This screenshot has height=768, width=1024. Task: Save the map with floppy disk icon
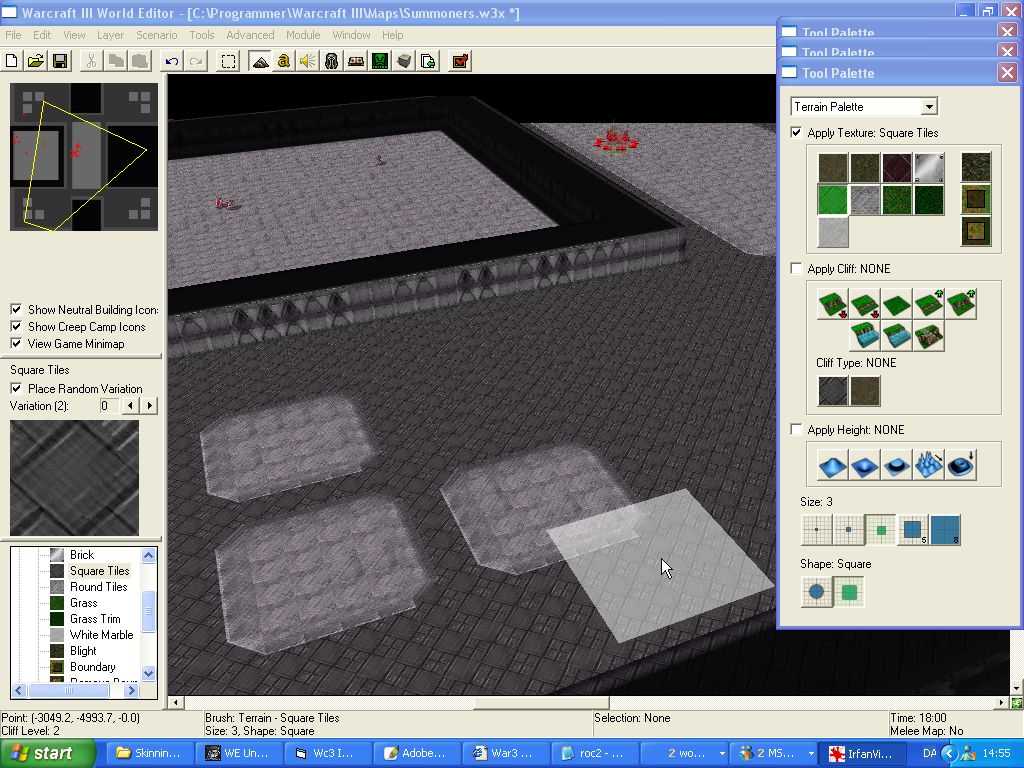tap(60, 61)
